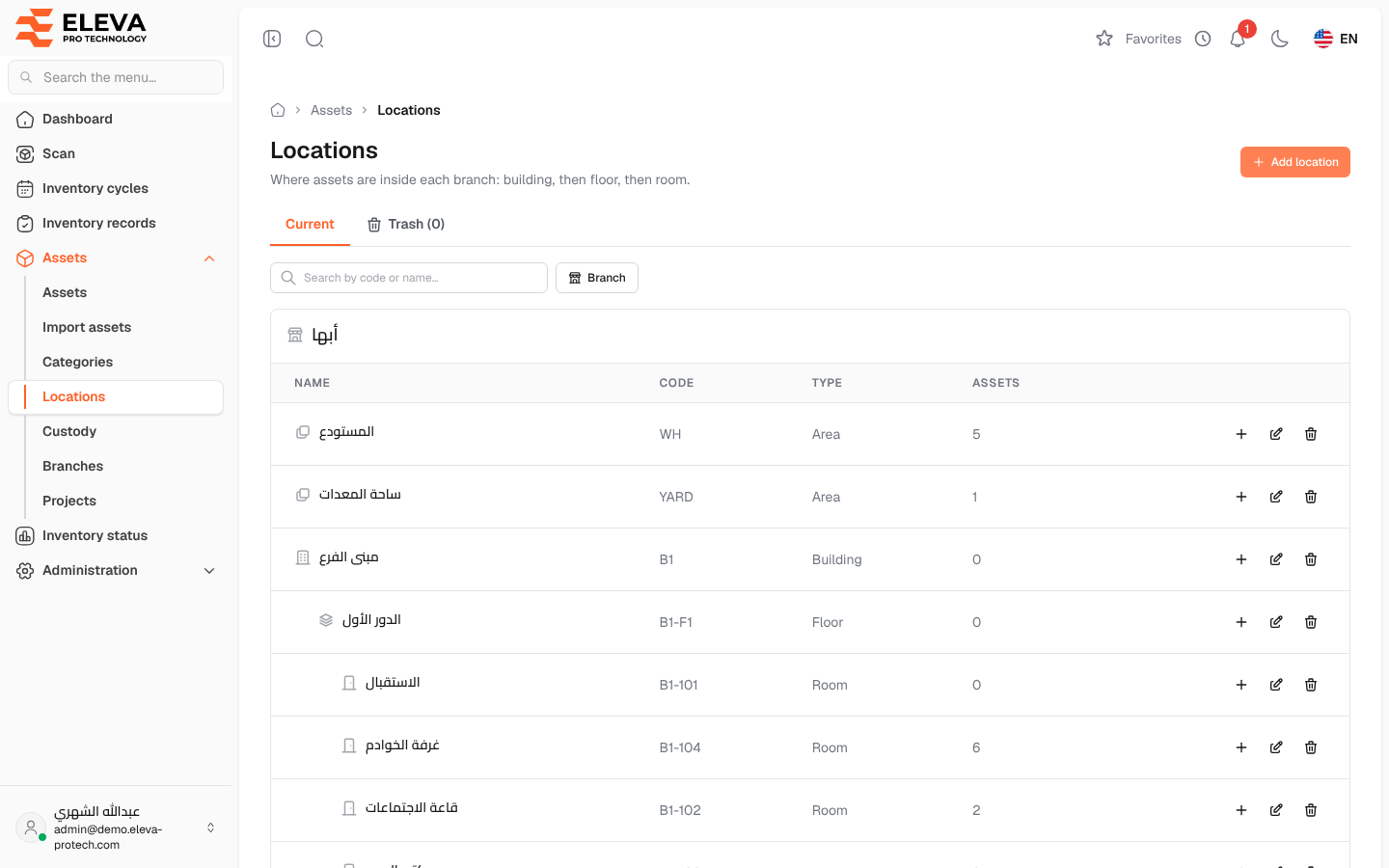Add child location to WH row
Viewport: 1389px width, 868px height.
[x=1241, y=434]
